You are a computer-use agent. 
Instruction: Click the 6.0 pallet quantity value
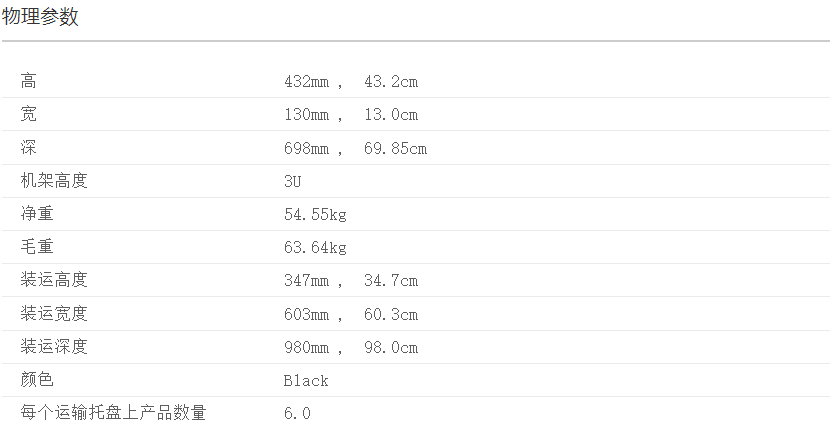point(297,414)
